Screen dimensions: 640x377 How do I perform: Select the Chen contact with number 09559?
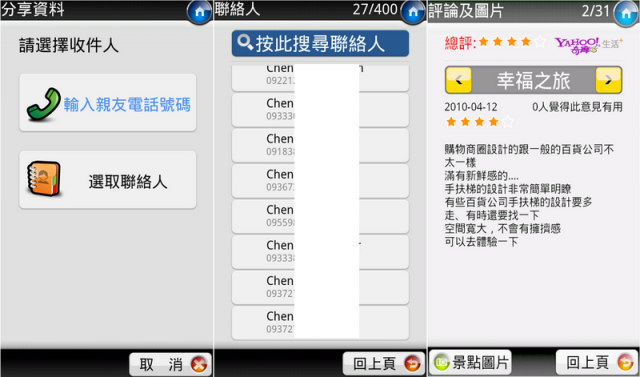(320, 216)
